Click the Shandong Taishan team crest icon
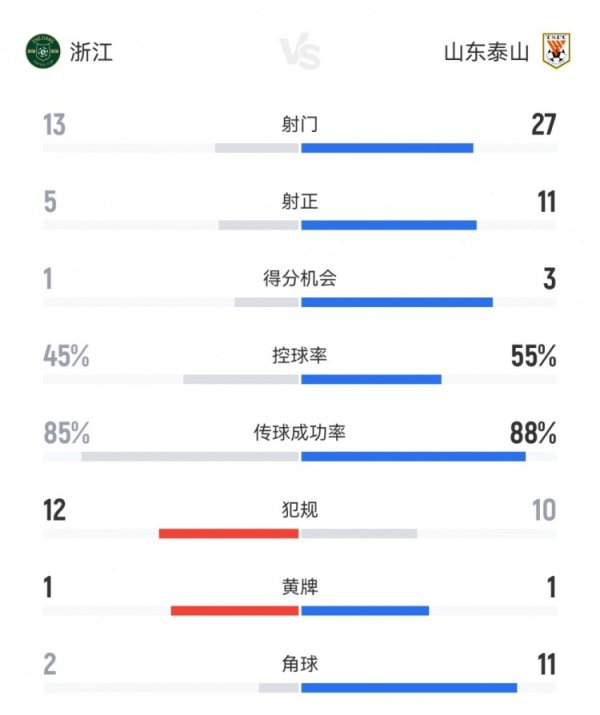Viewport: 600px width, 715px height. click(555, 50)
